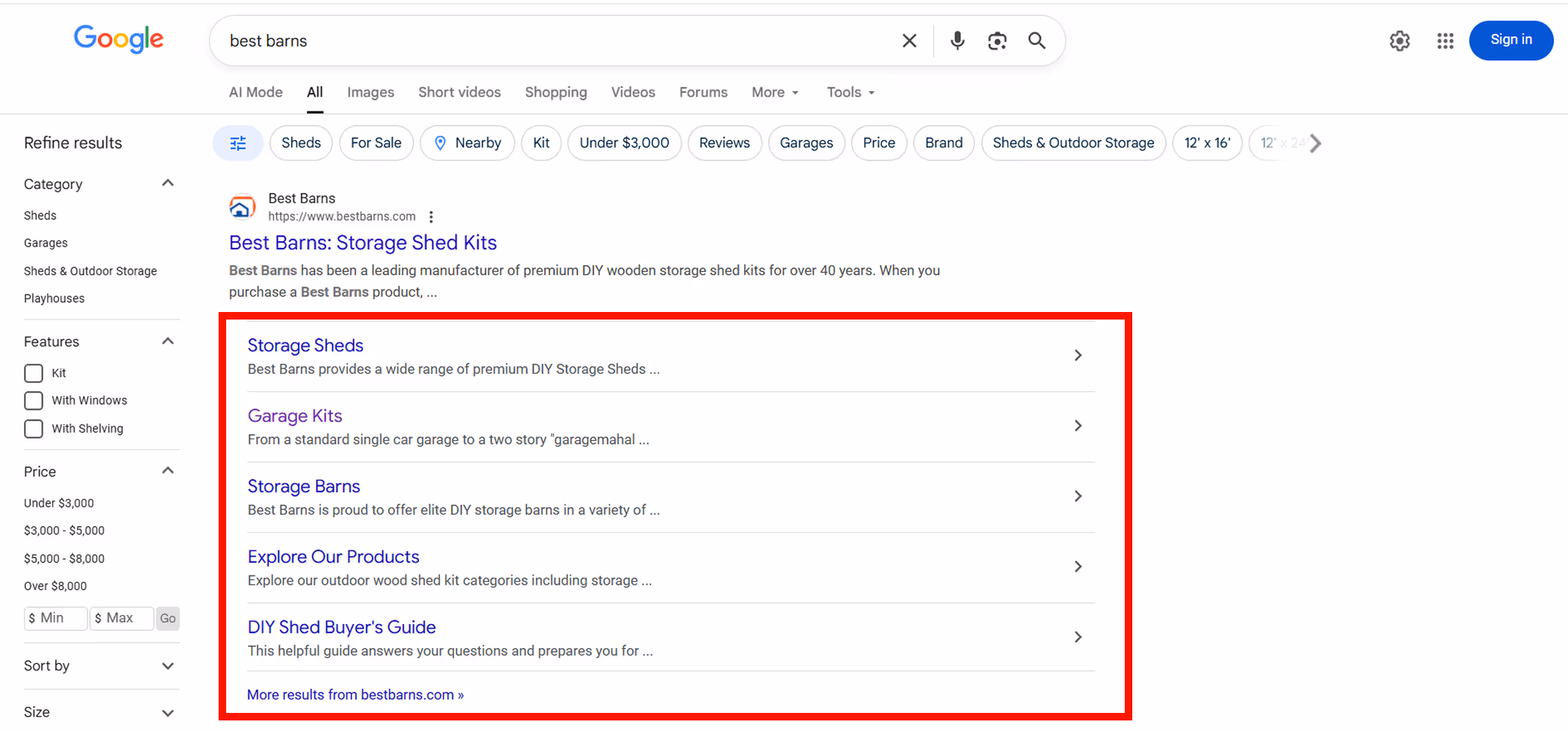The width and height of the screenshot is (1568, 731).
Task: Switch to AI Mode tab
Action: [x=256, y=93]
